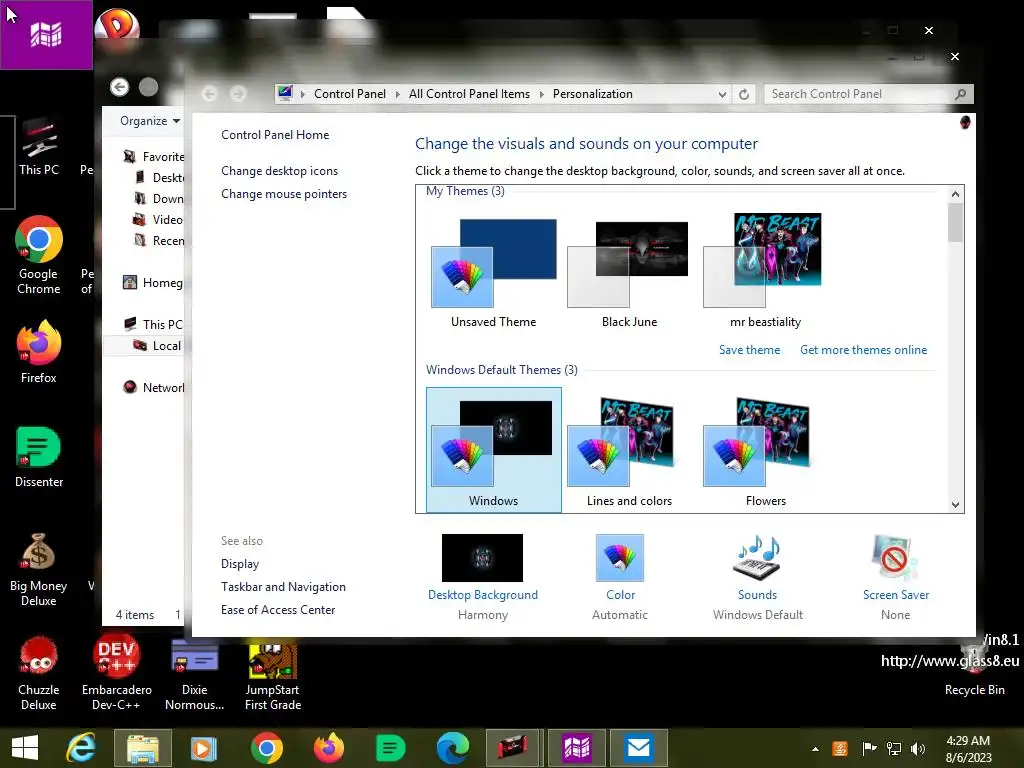Show hidden system tray icons
The image size is (1024, 768).
[815, 749]
